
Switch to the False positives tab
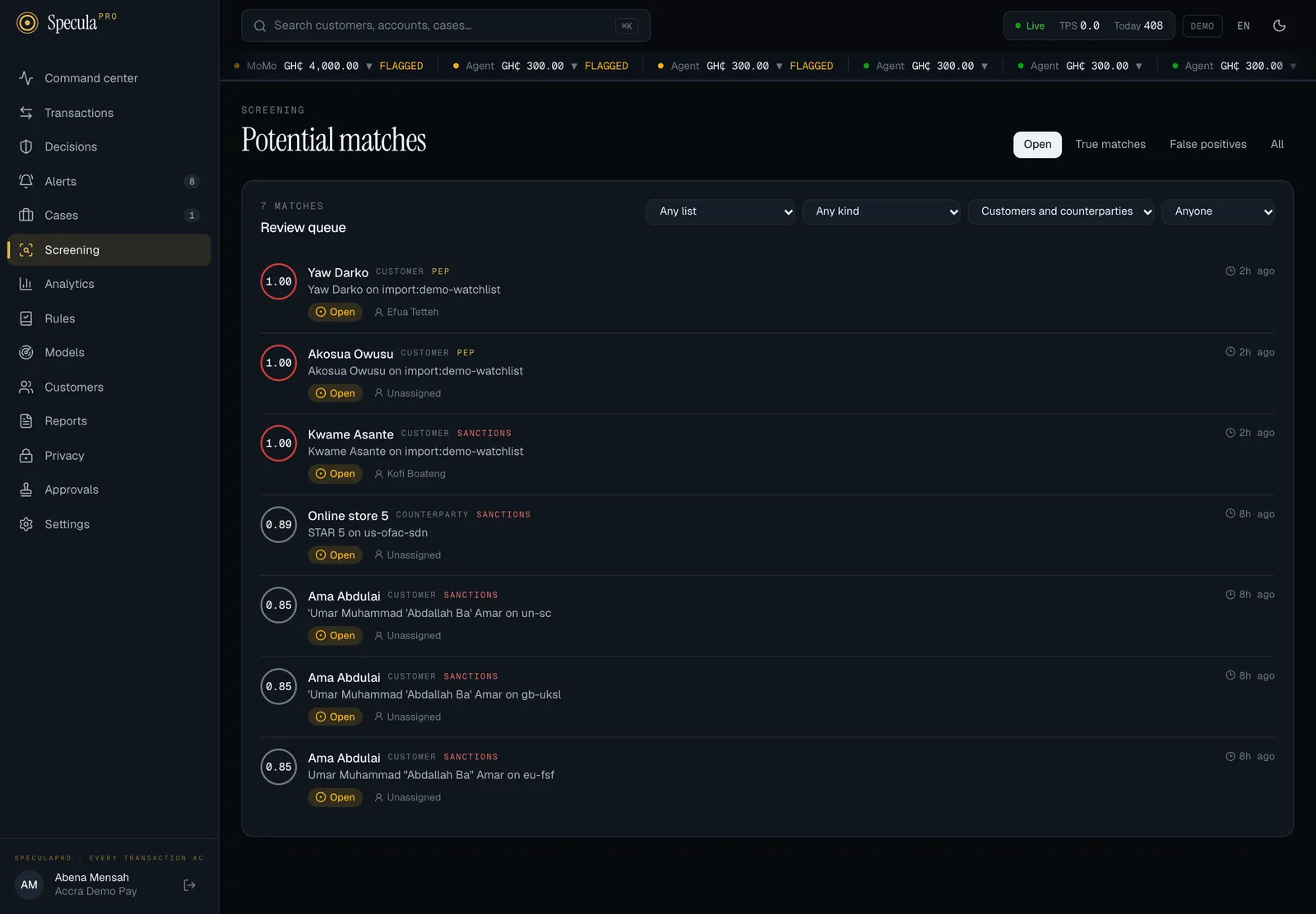pyautogui.click(x=1208, y=144)
